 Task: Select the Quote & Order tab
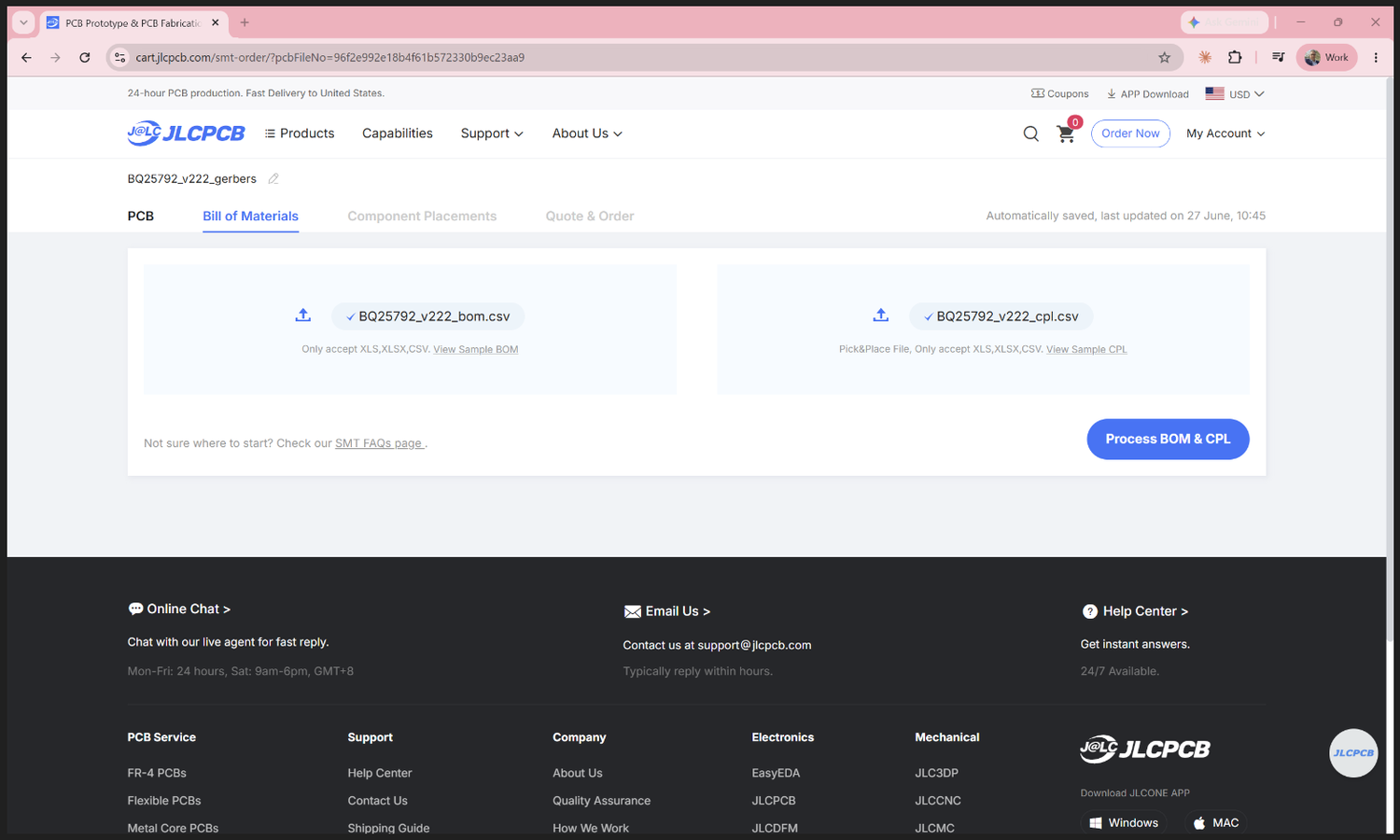(x=590, y=216)
